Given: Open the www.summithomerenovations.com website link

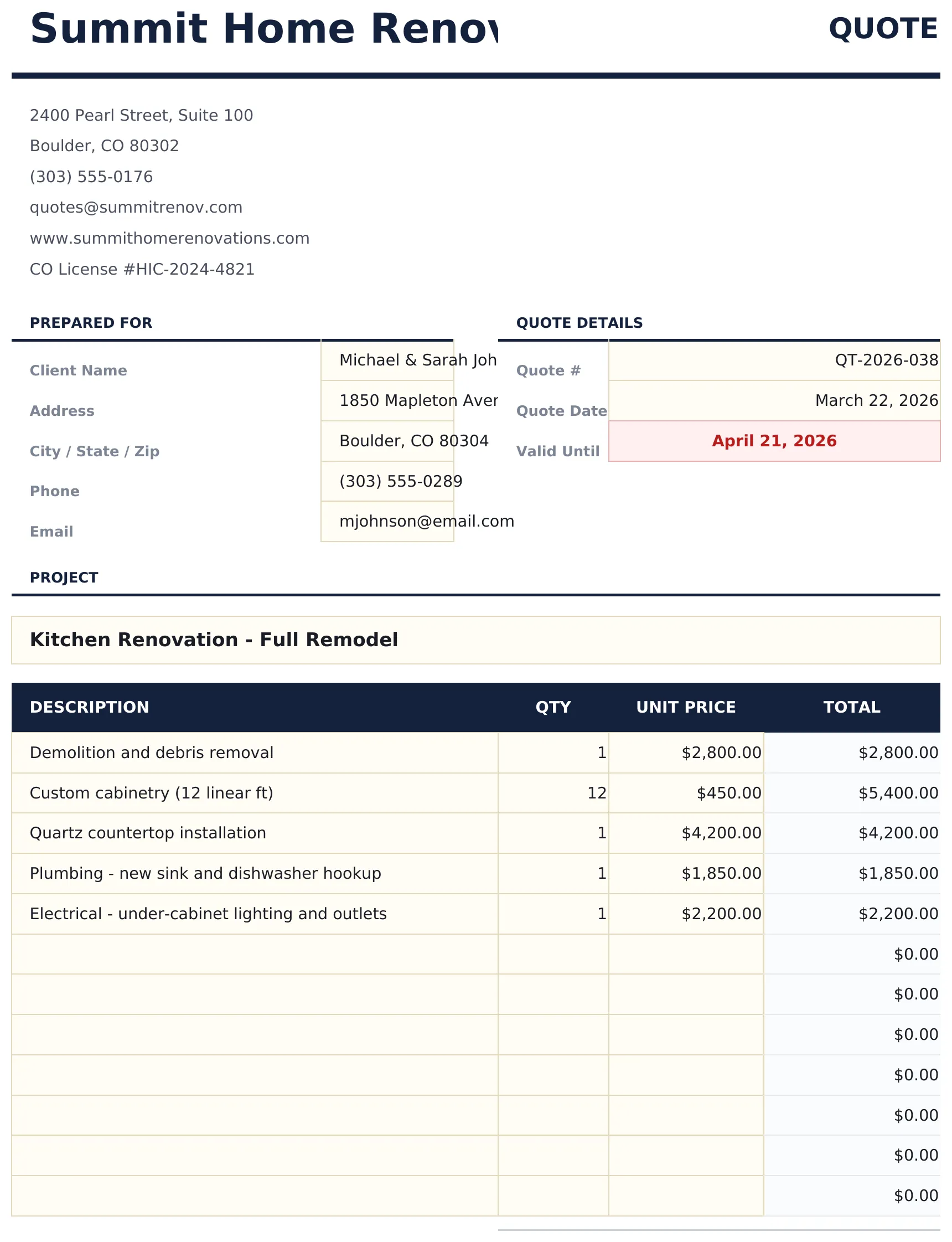Looking at the screenshot, I should 169,239.
